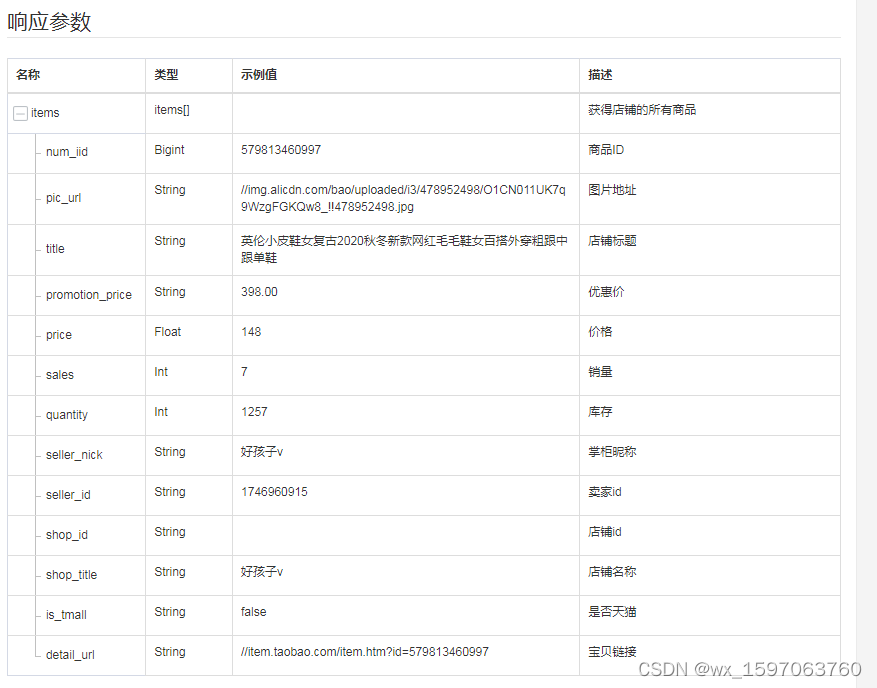
Task: Select the sales row name
Action: pyautogui.click(x=59, y=375)
